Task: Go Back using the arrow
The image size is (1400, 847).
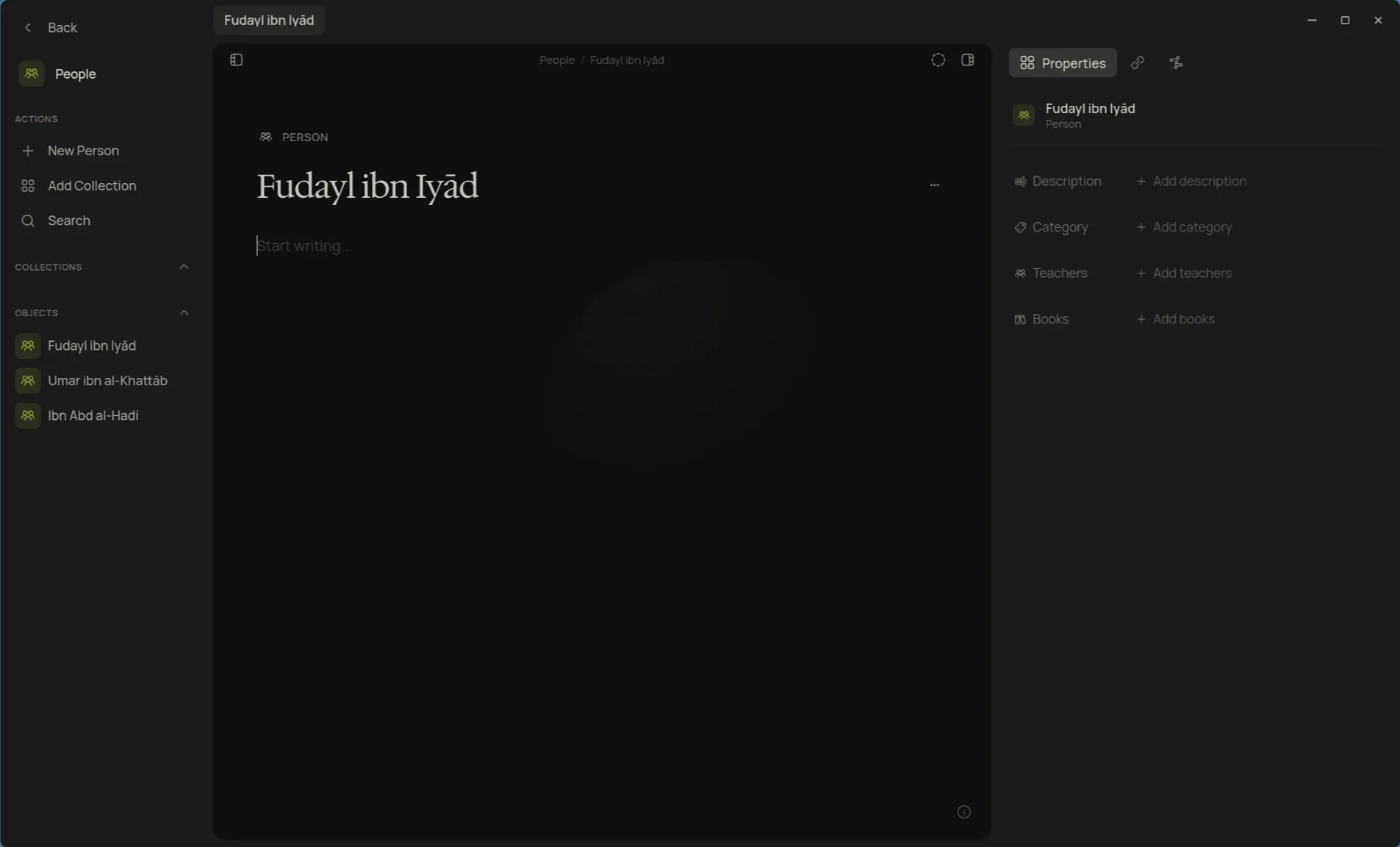Action: (x=28, y=28)
